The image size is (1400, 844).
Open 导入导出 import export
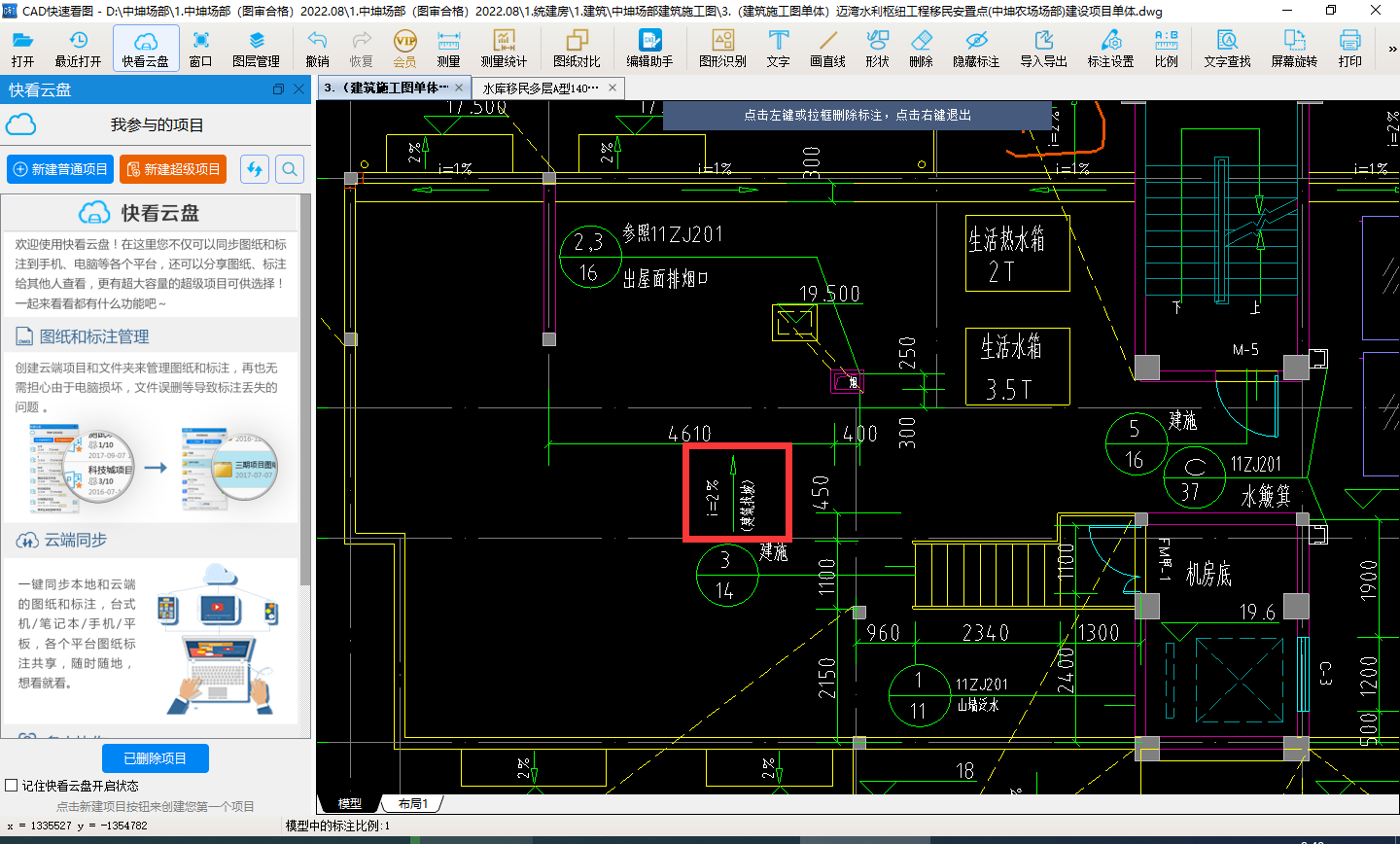pos(1043,49)
